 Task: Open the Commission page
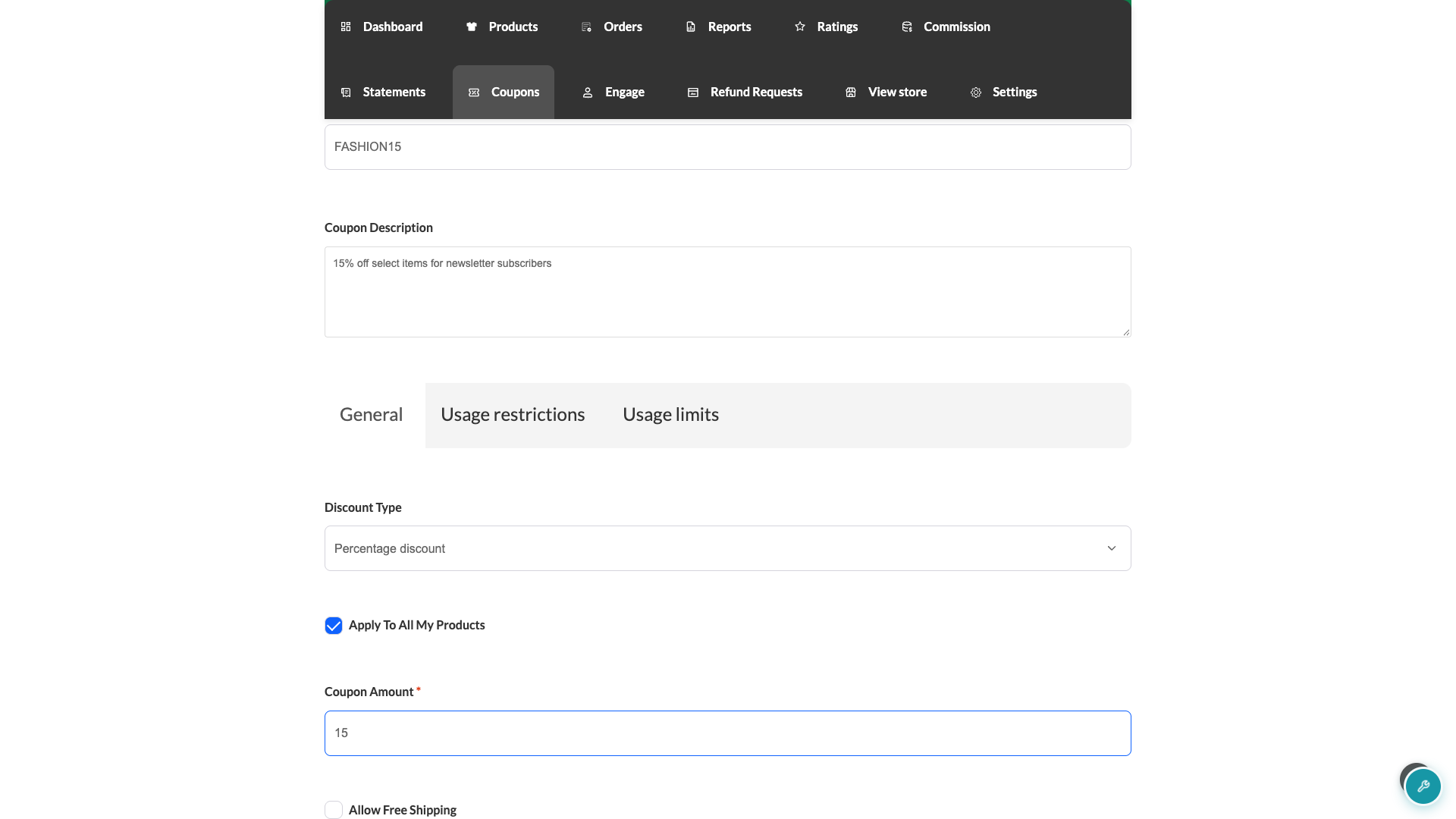[x=946, y=27]
